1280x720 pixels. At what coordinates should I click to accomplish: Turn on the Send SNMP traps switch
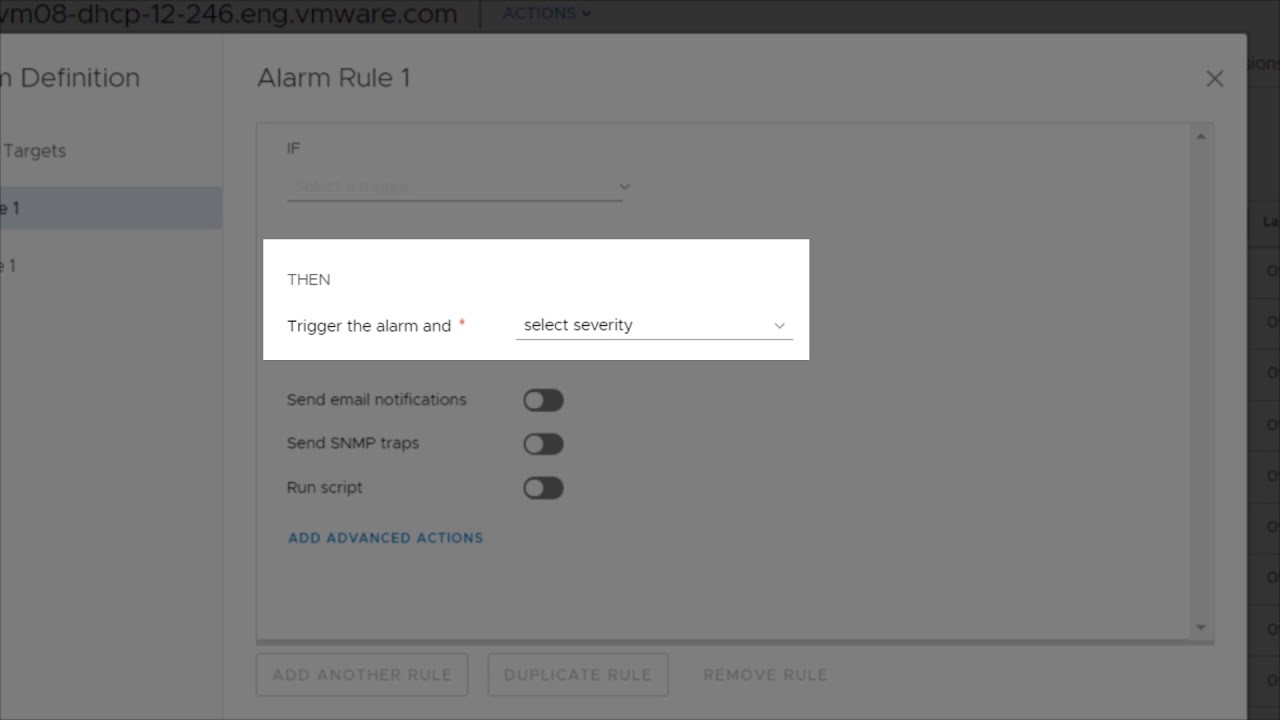[x=543, y=444]
